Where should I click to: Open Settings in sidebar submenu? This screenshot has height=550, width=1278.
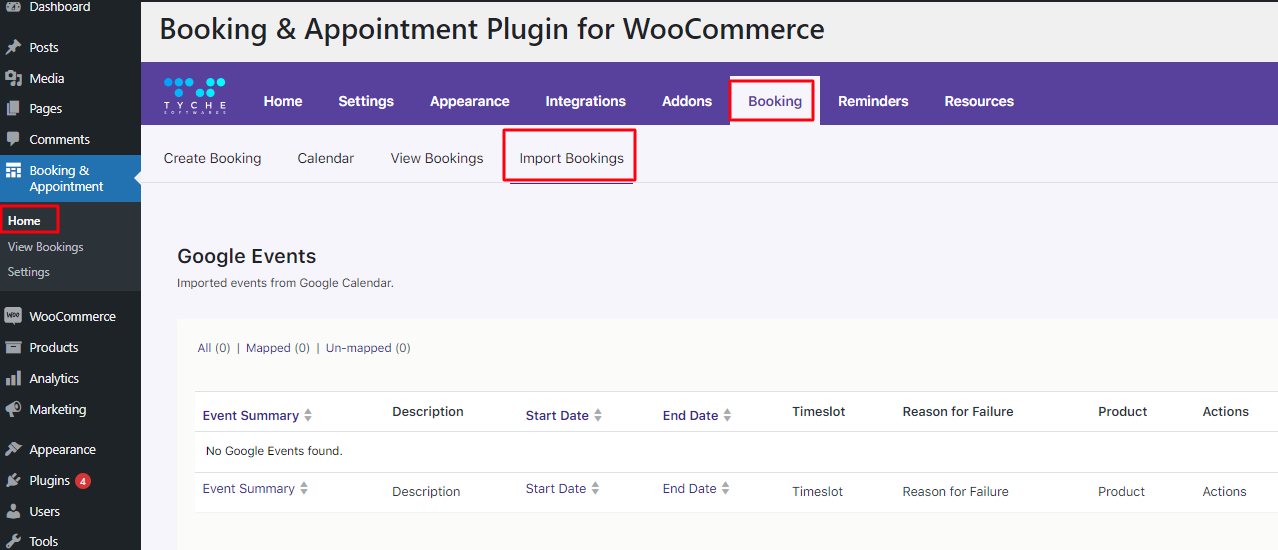pos(29,272)
